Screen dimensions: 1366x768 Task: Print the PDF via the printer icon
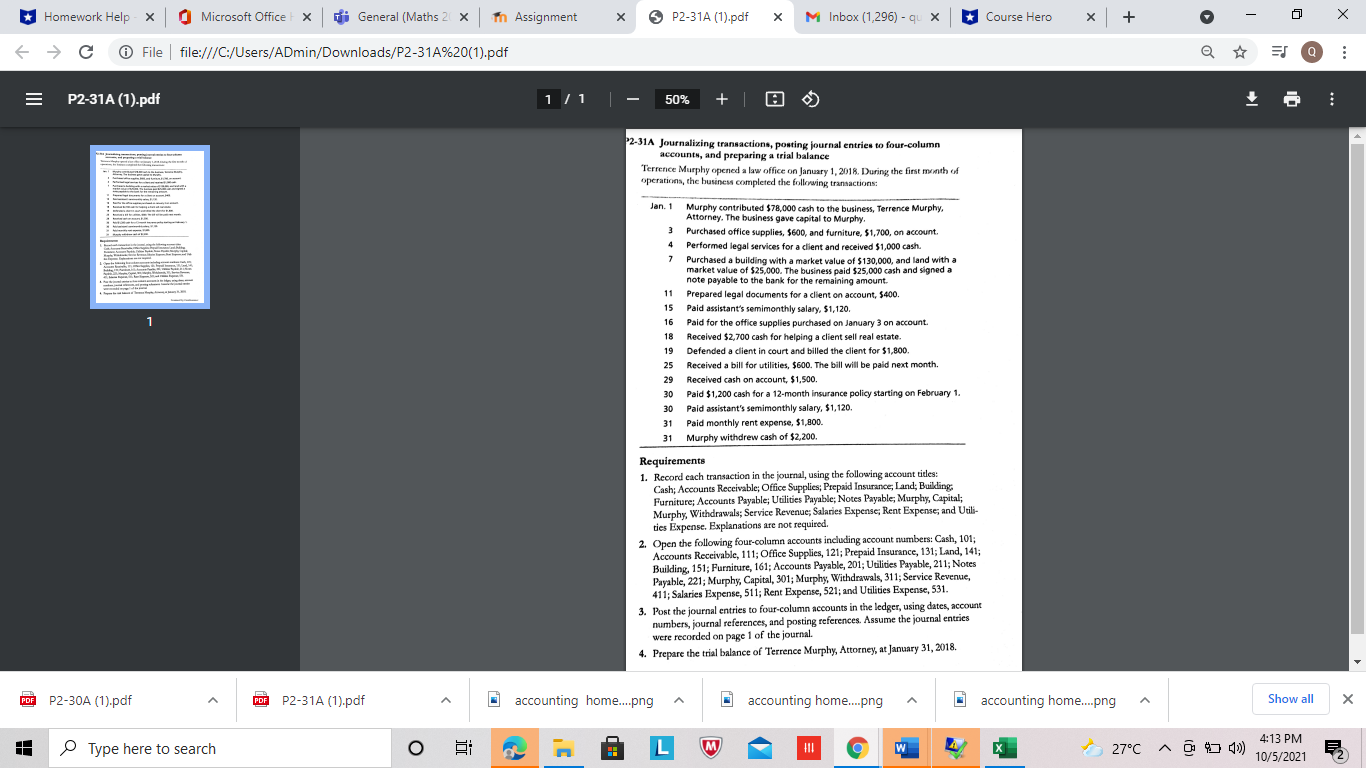(x=1292, y=99)
